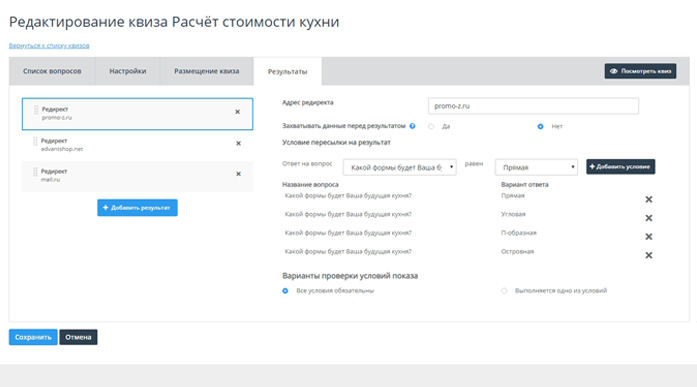Delete the Угловая answer condition
The image size is (697, 387).
click(x=649, y=218)
